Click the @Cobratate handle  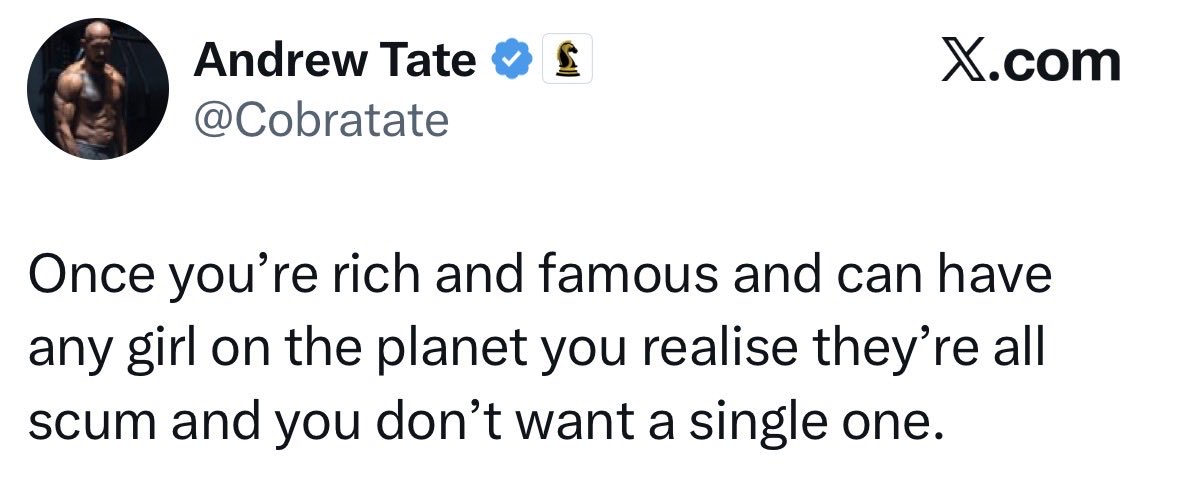click(321, 120)
